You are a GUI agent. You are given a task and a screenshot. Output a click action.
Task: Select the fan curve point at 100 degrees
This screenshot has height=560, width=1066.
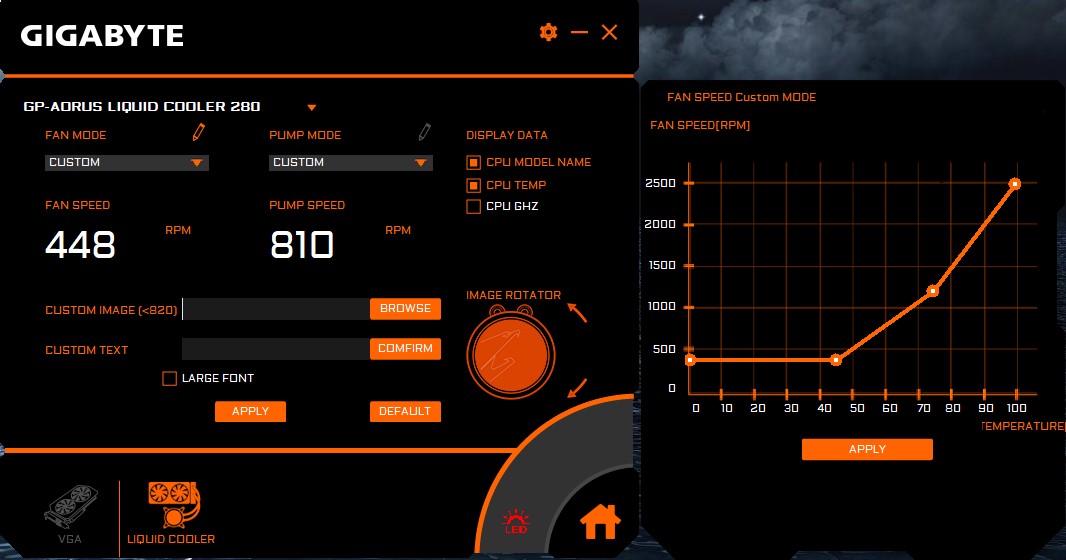point(1015,183)
